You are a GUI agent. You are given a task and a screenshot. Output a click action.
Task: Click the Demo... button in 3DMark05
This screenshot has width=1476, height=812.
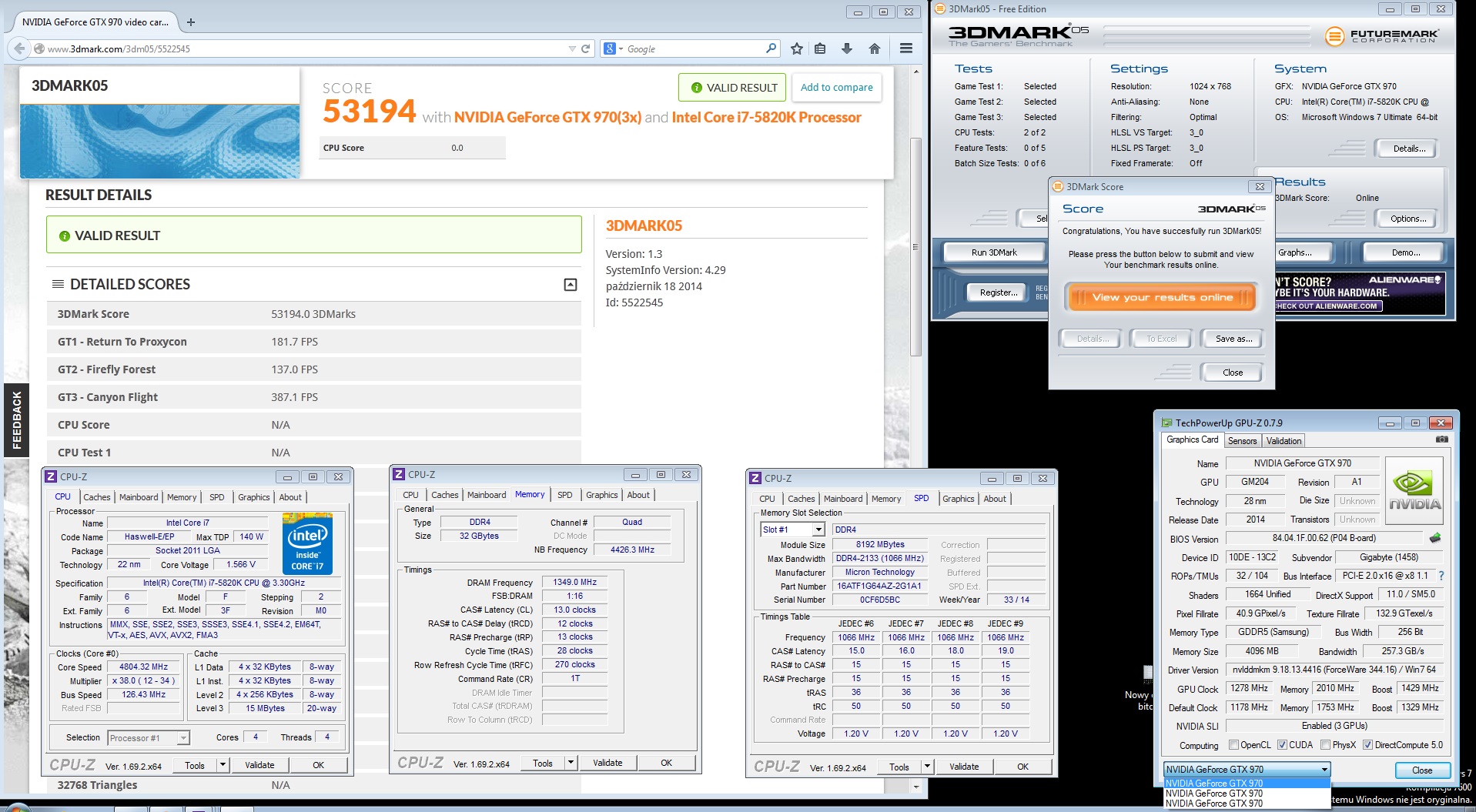click(x=1405, y=252)
